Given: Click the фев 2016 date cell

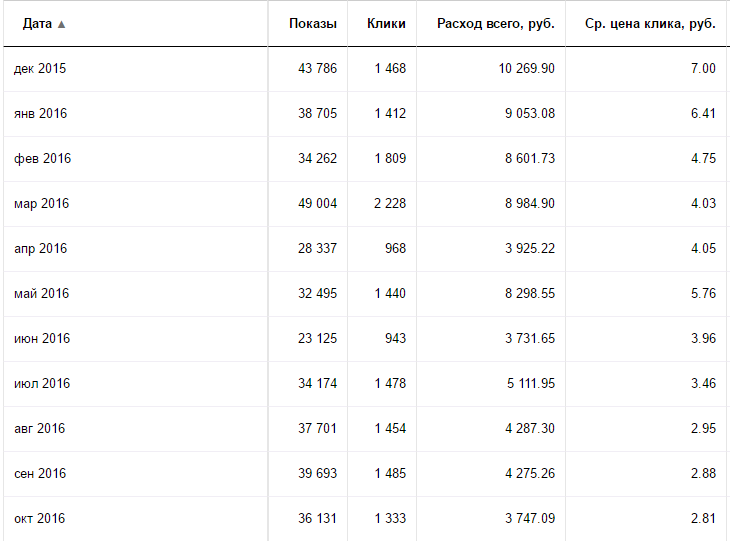Looking at the screenshot, I should coord(42,159).
